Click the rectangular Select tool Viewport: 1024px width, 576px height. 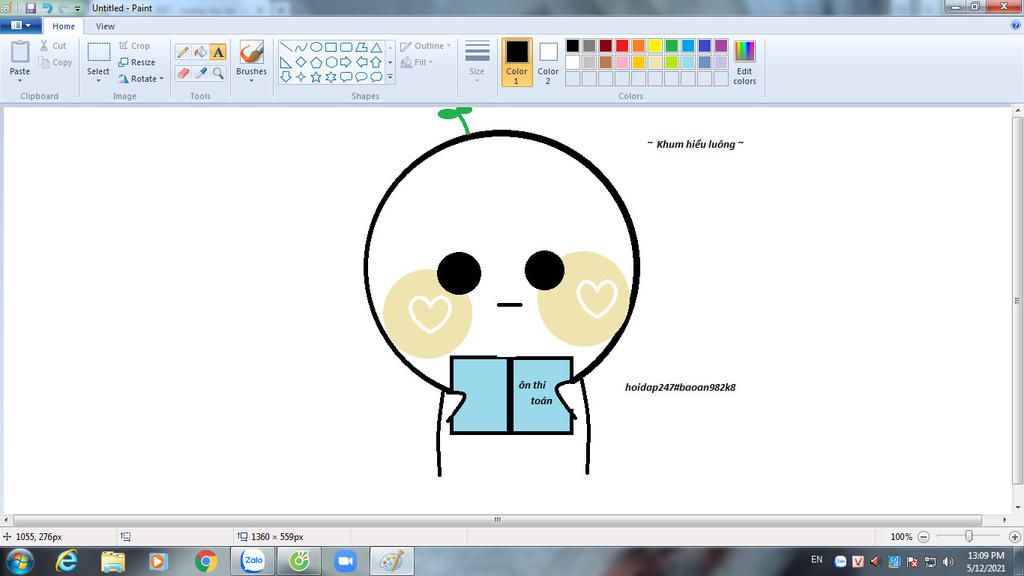99,52
